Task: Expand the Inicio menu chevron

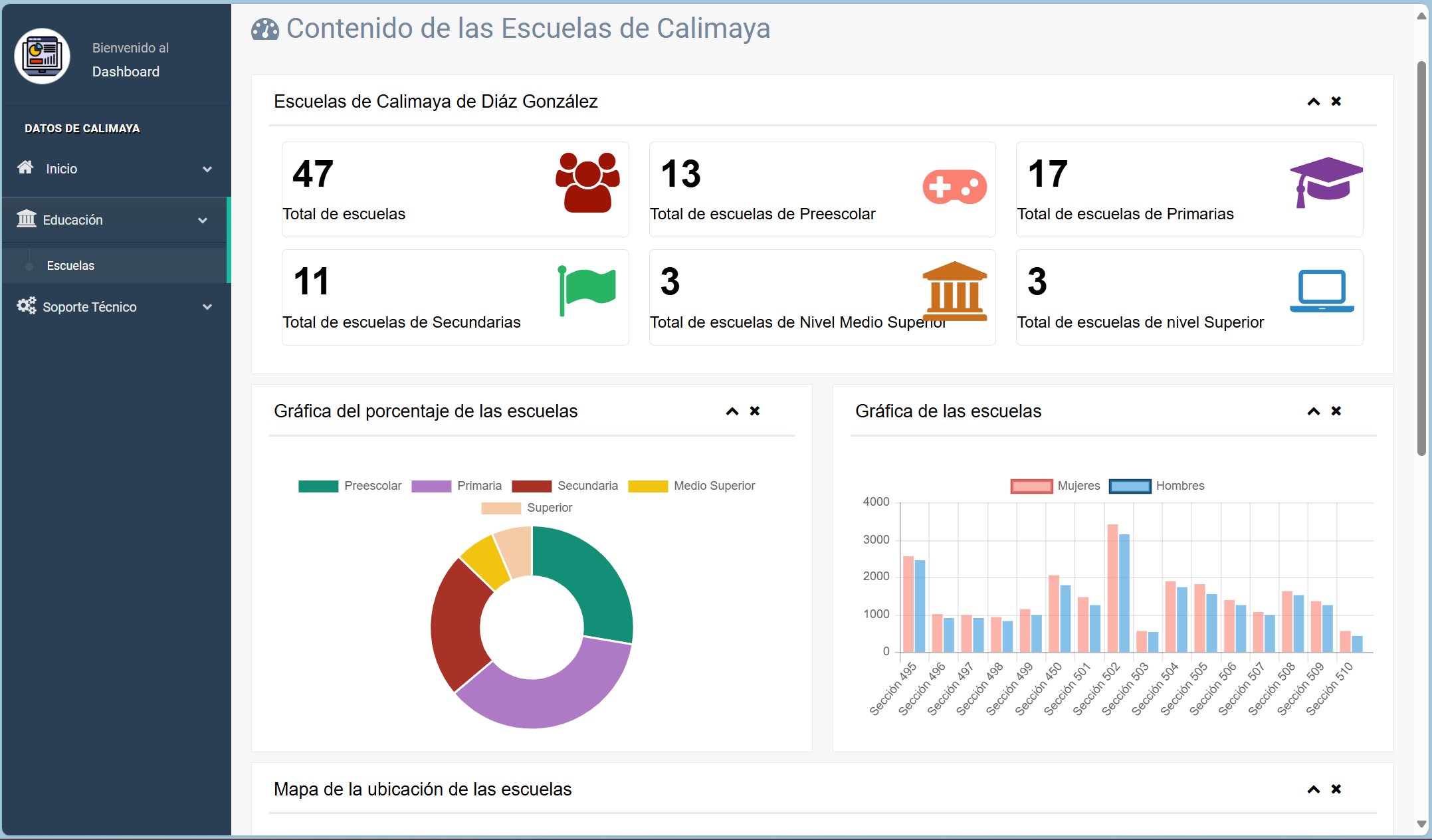Action: coord(207,169)
